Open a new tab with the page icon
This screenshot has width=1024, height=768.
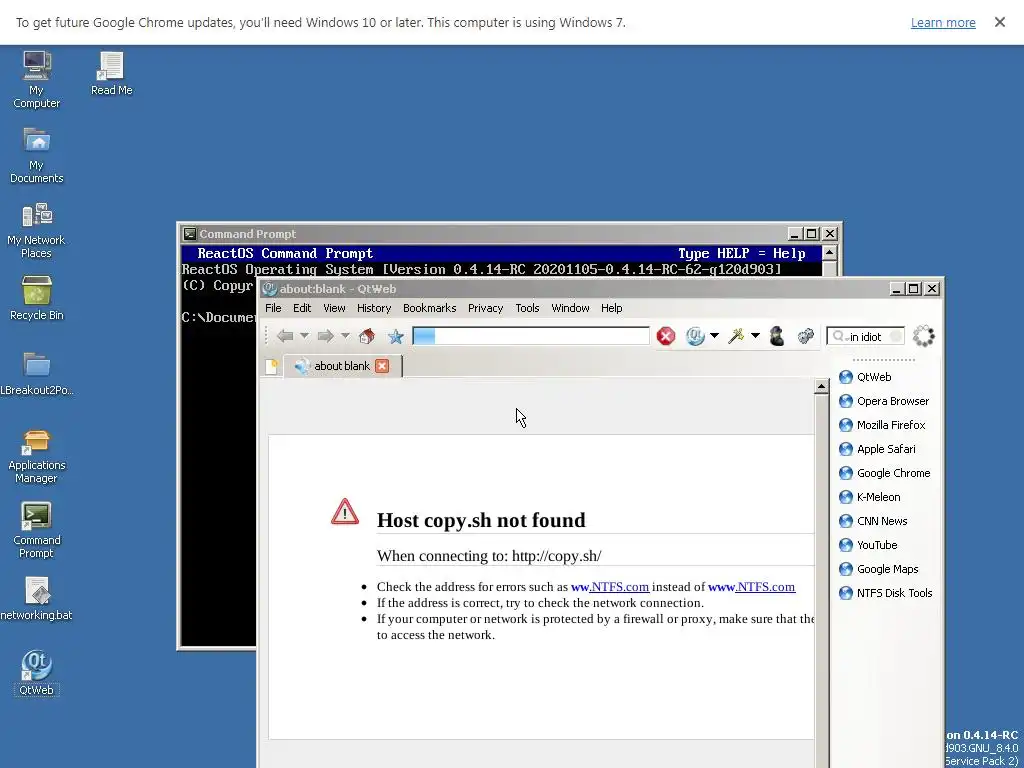click(x=272, y=366)
